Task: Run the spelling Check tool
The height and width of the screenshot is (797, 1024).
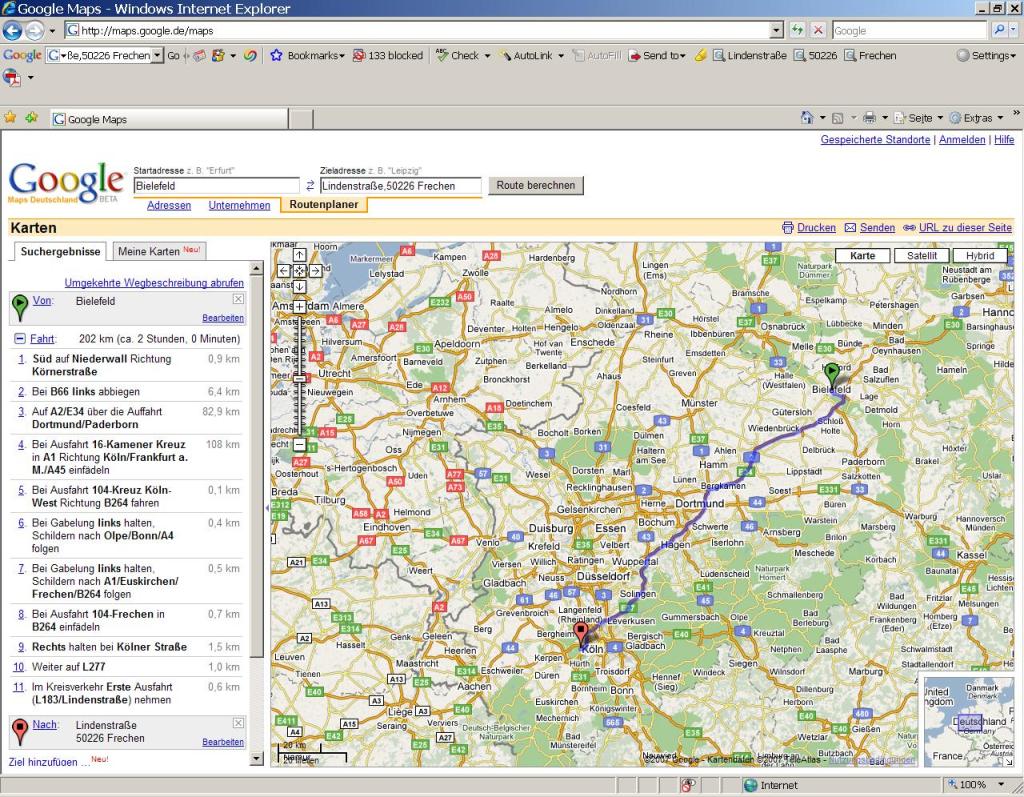Action: [458, 56]
